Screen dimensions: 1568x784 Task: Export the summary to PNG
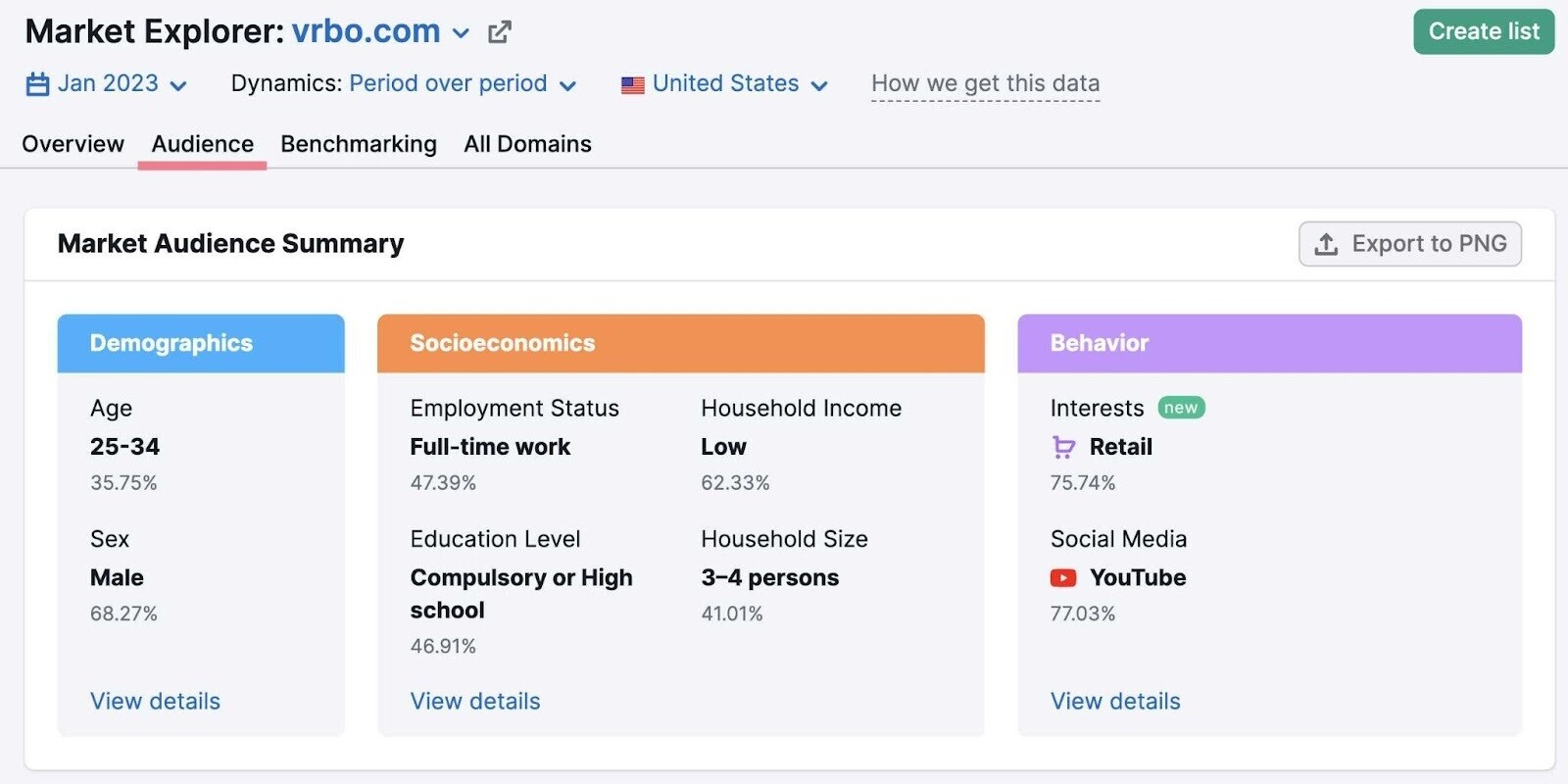coord(1409,244)
